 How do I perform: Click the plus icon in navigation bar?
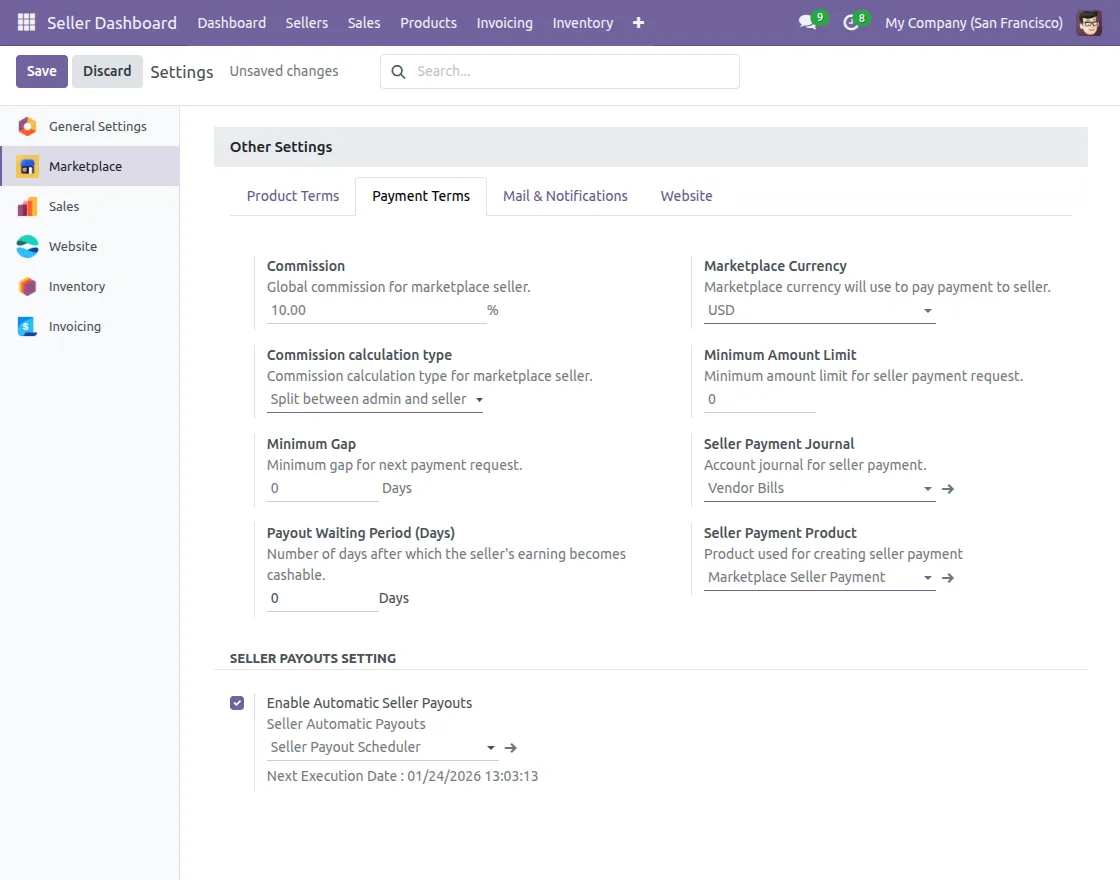pos(639,22)
